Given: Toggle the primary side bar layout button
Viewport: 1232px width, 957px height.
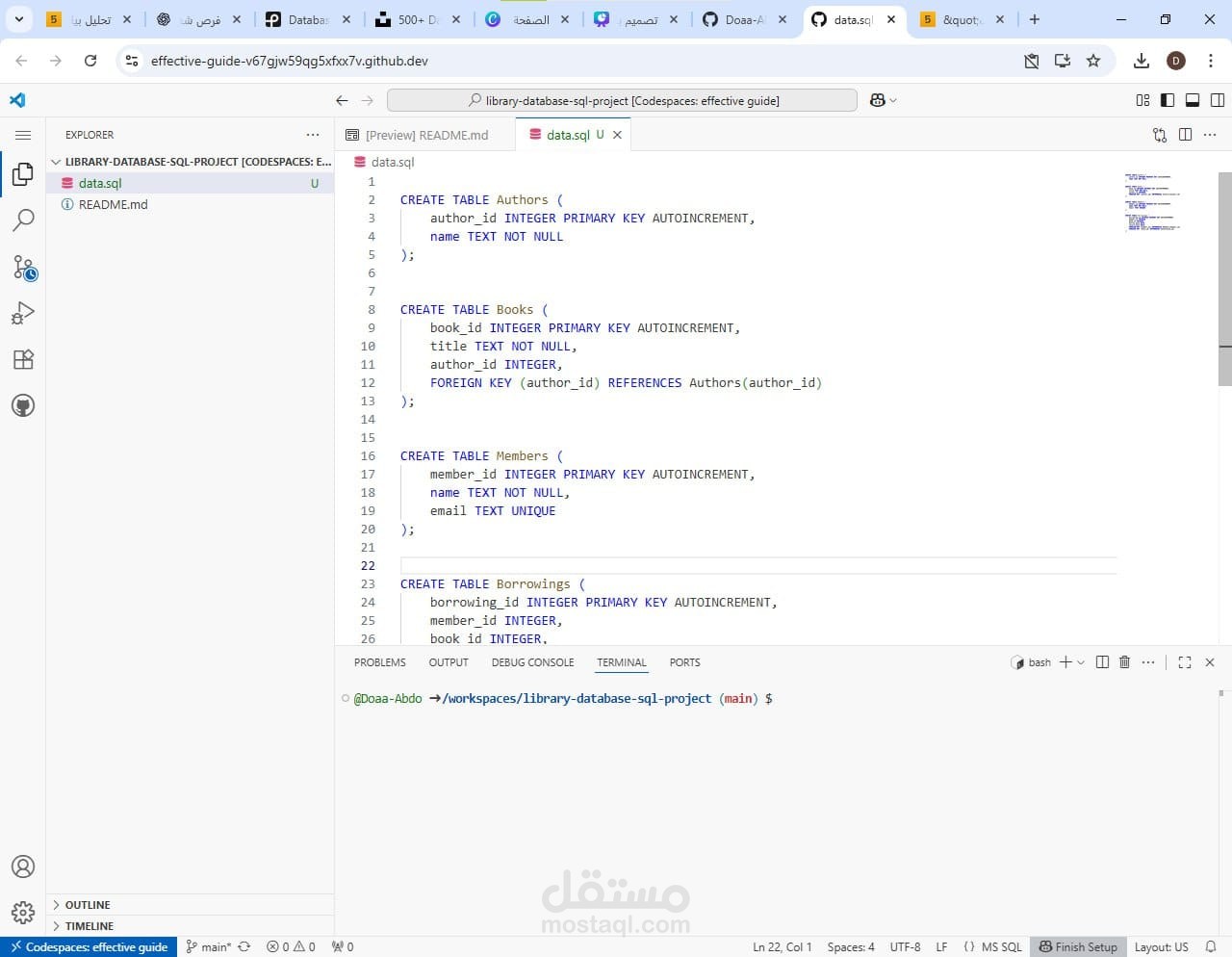Looking at the screenshot, I should tap(1168, 100).
